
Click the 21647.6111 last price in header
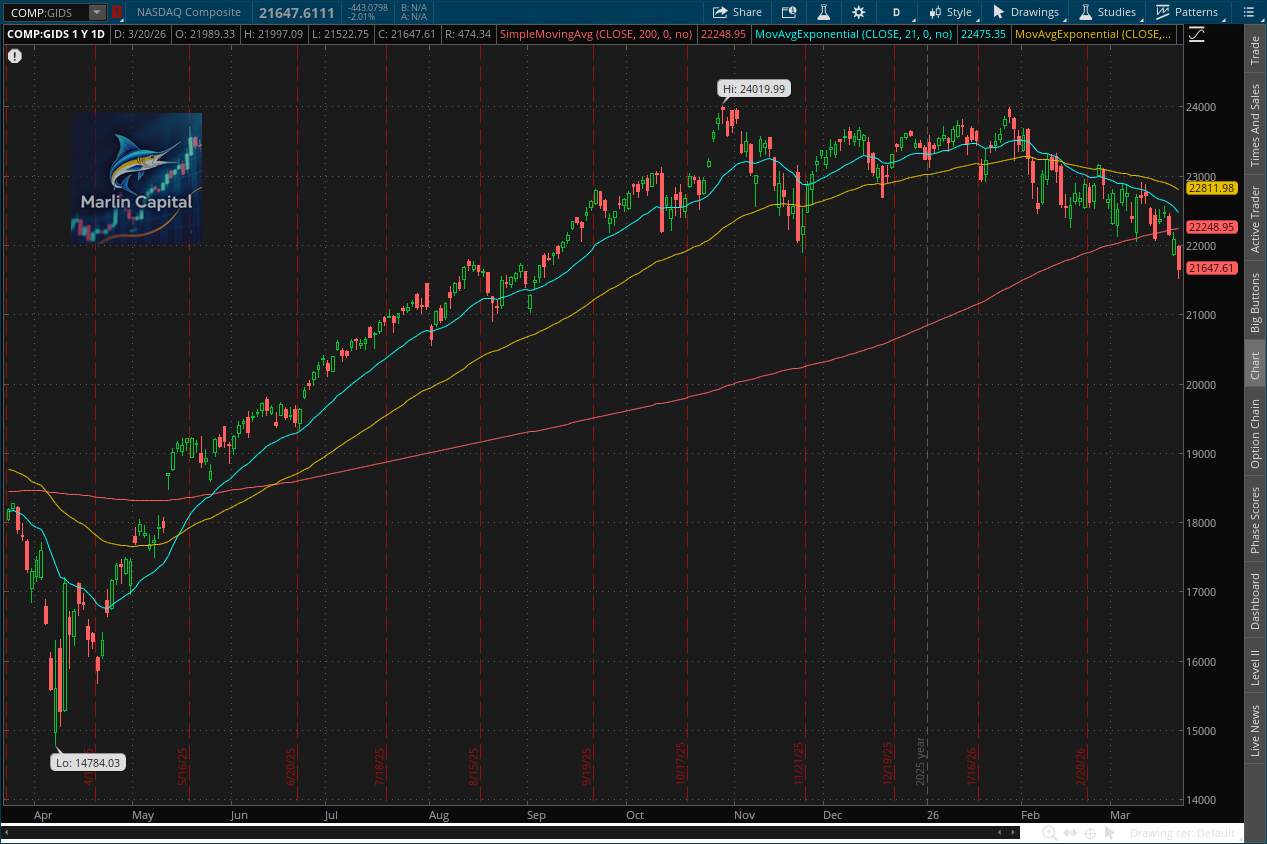click(296, 12)
